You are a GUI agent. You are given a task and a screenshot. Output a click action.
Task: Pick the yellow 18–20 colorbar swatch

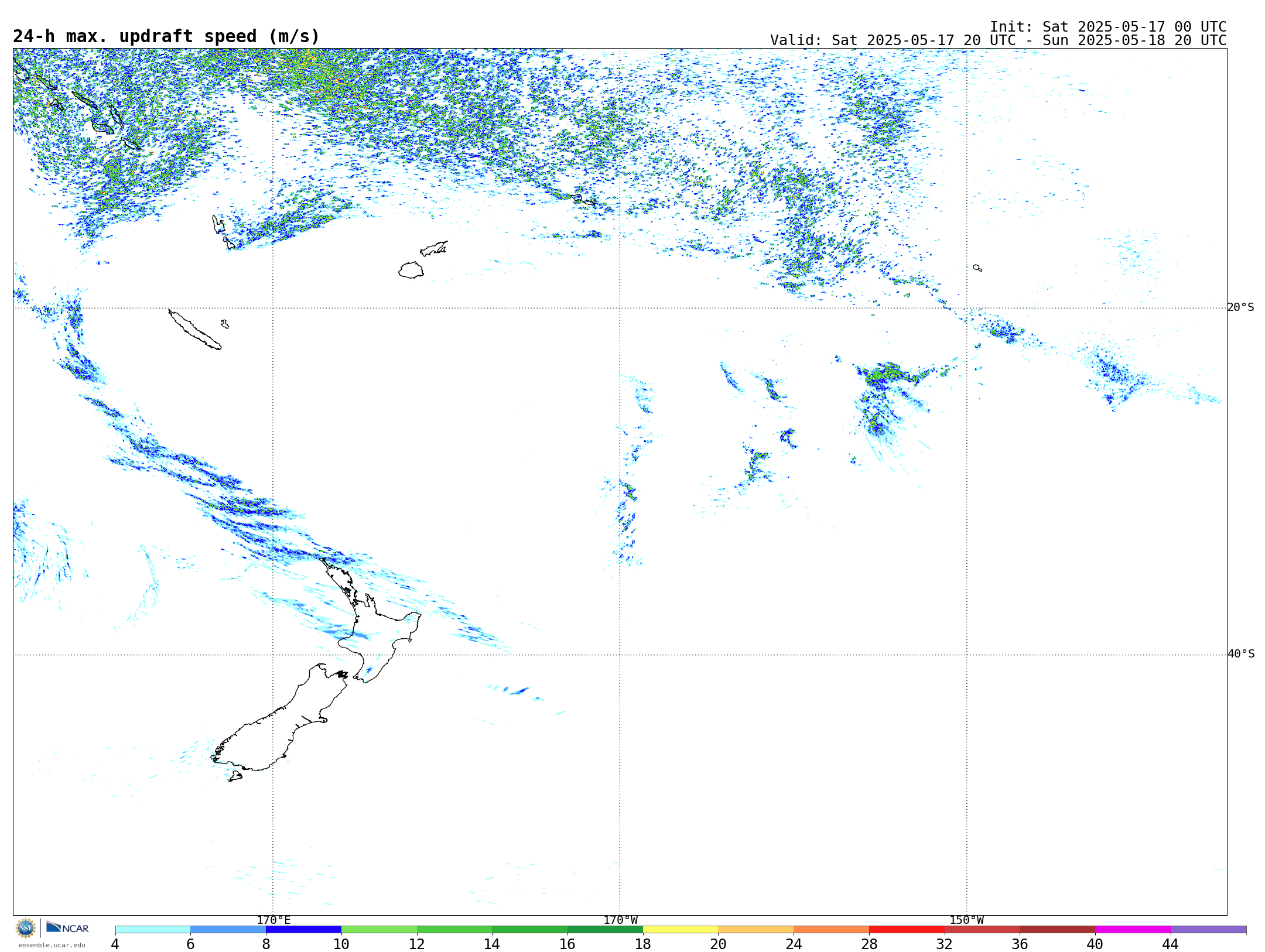pyautogui.click(x=681, y=930)
